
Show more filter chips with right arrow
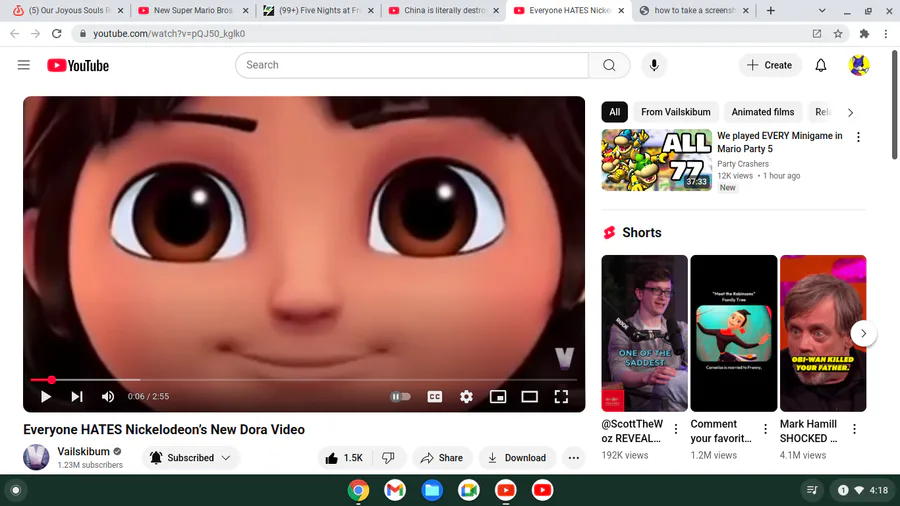(850, 112)
